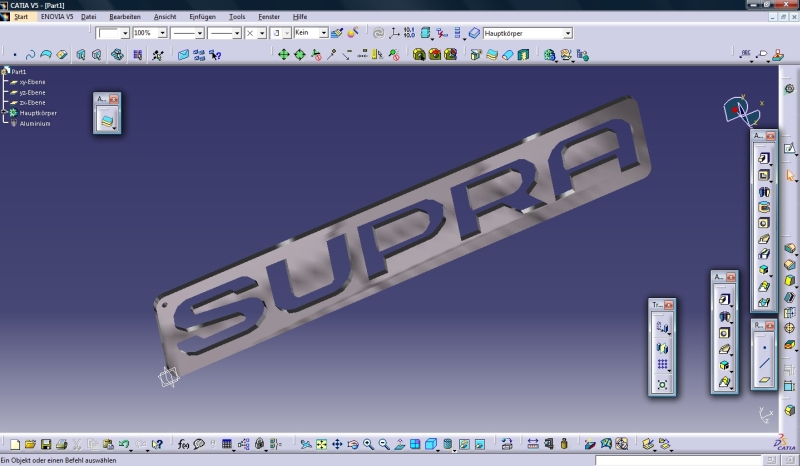Click the apply material icon in left floating toolbar
The image size is (800, 466).
(107, 121)
